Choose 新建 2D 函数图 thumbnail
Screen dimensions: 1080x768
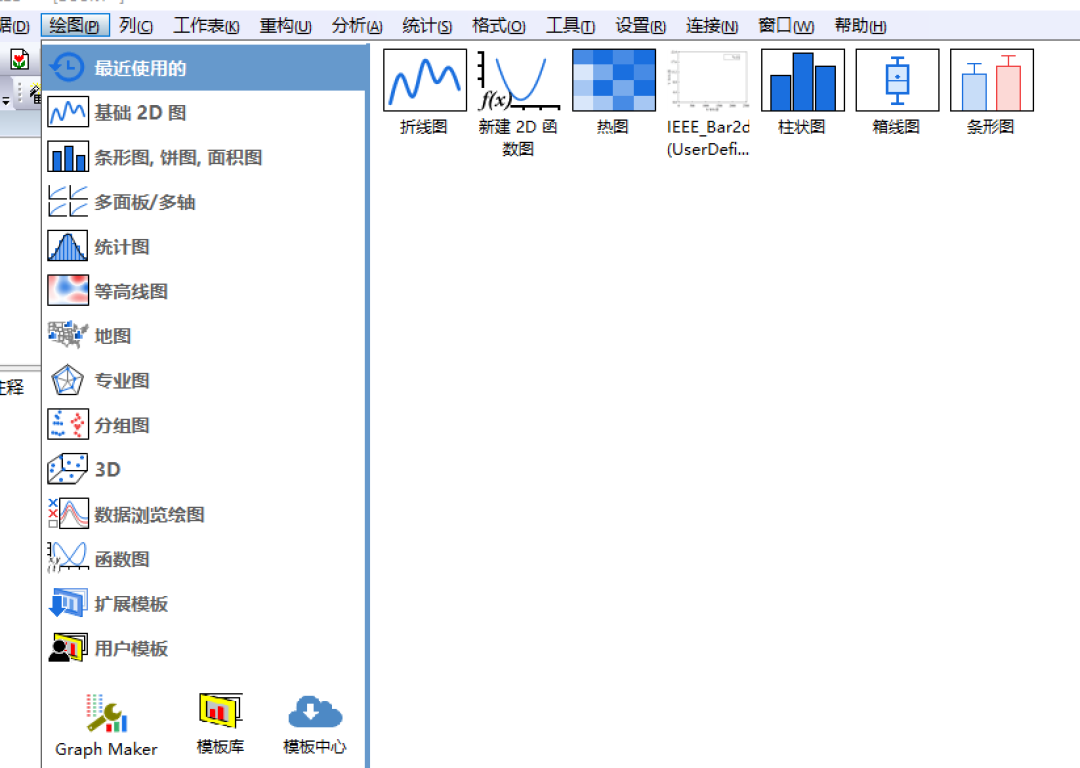(x=518, y=103)
